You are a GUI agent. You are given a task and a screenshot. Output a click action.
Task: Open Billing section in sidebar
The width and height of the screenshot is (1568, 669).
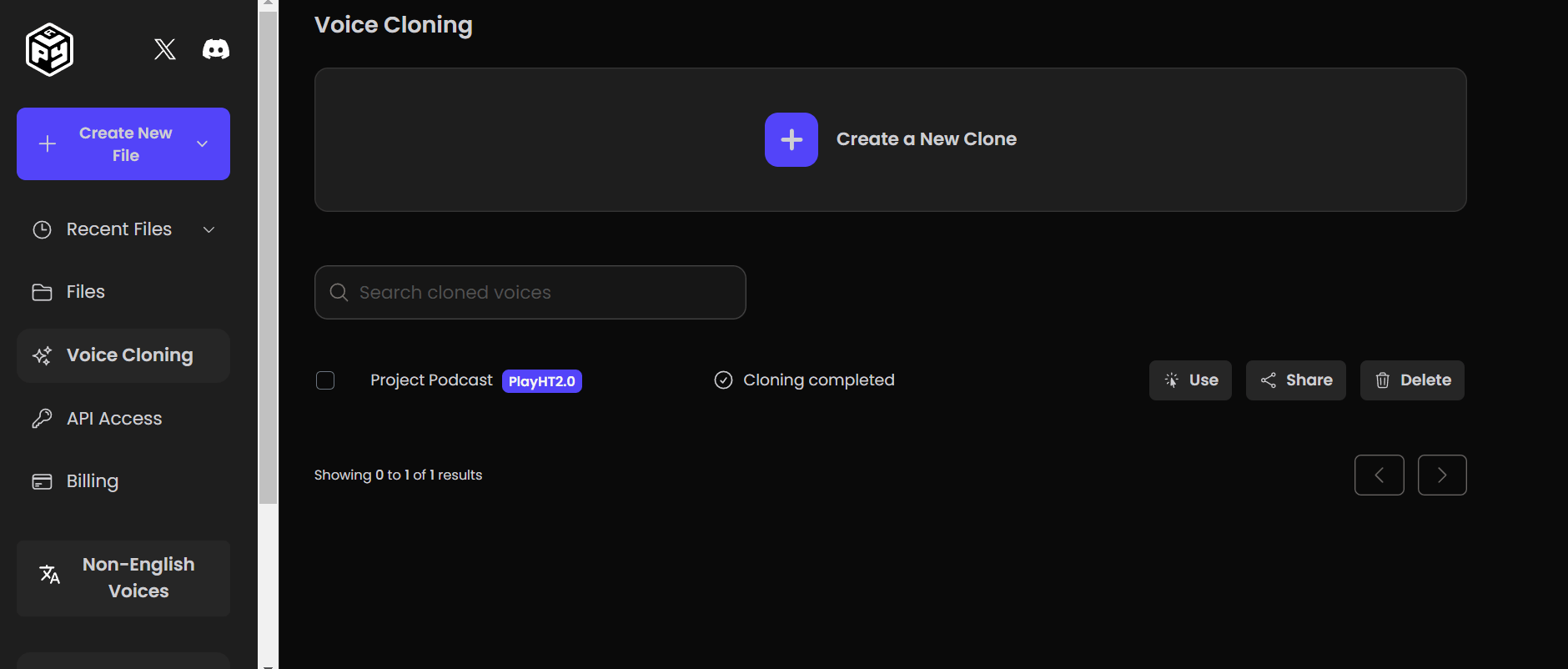(92, 481)
